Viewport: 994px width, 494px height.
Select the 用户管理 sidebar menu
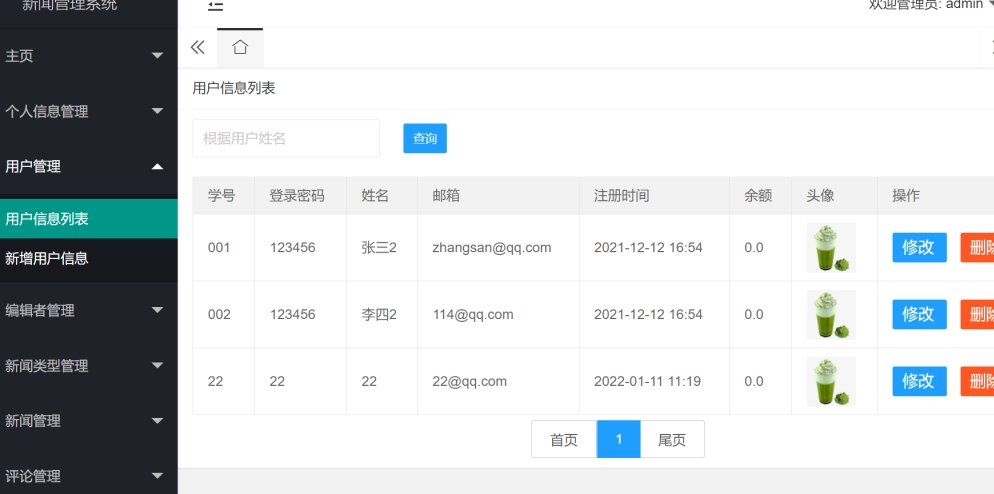click(x=89, y=167)
